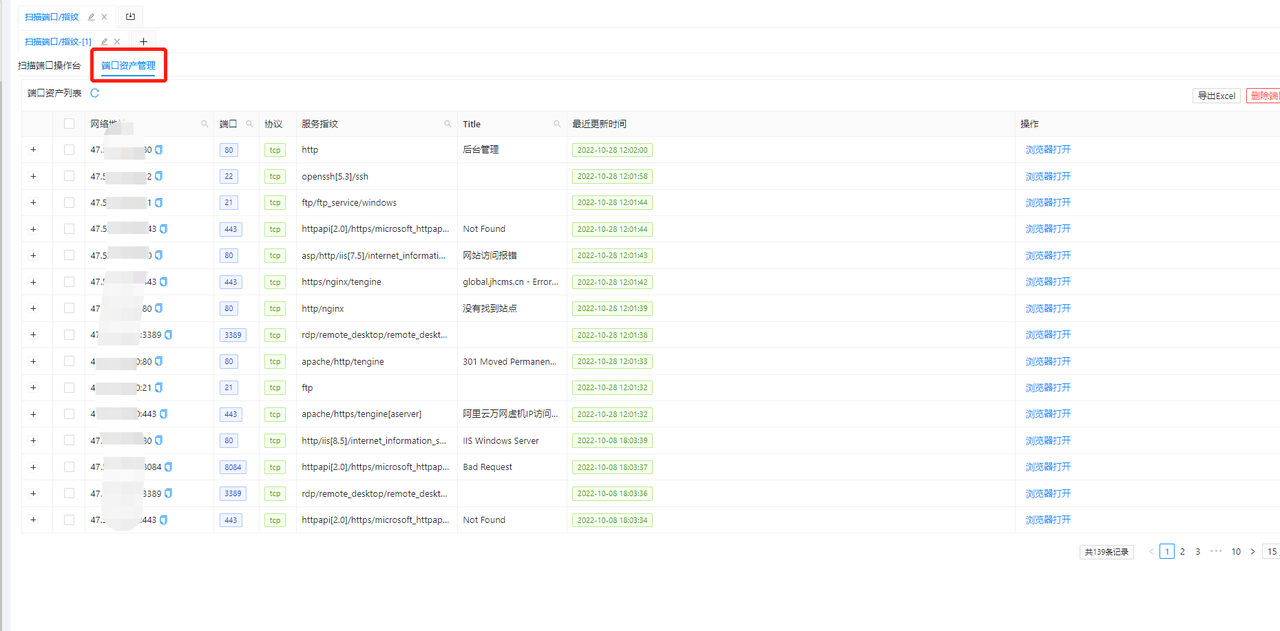This screenshot has width=1280, height=631.
Task: Expand the Bad Request row details
Action: (x=33, y=467)
